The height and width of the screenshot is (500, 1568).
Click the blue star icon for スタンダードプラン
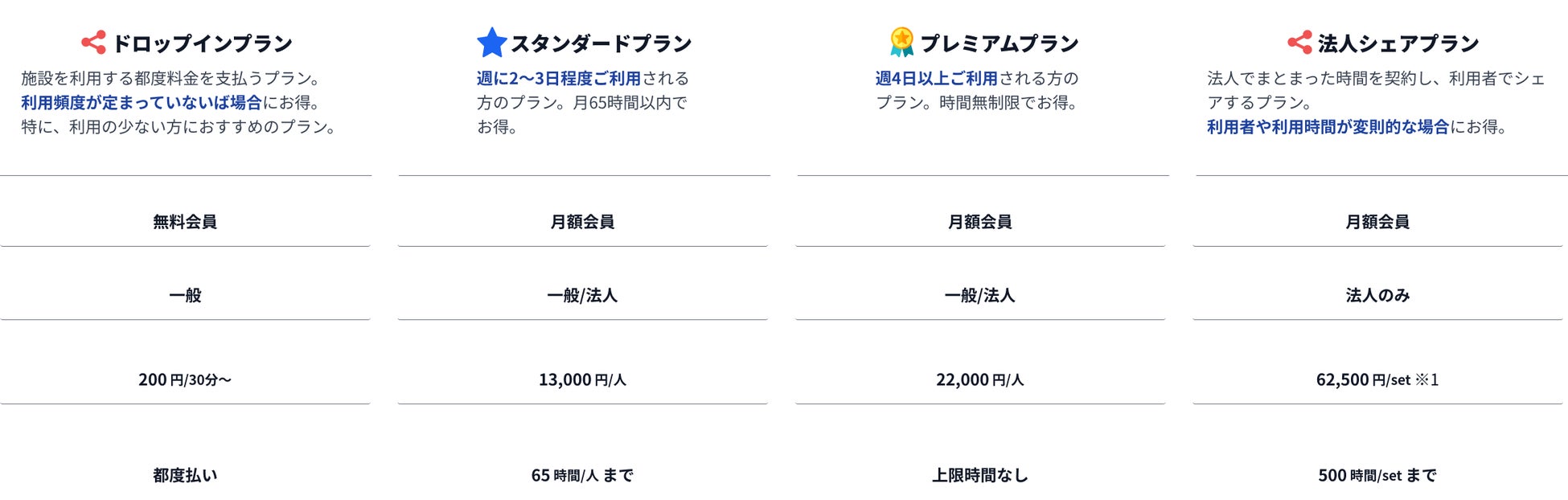pos(491,43)
